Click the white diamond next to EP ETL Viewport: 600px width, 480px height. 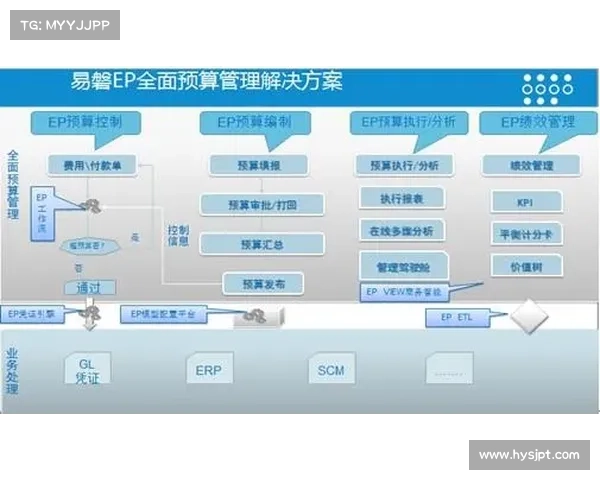[x=530, y=317]
